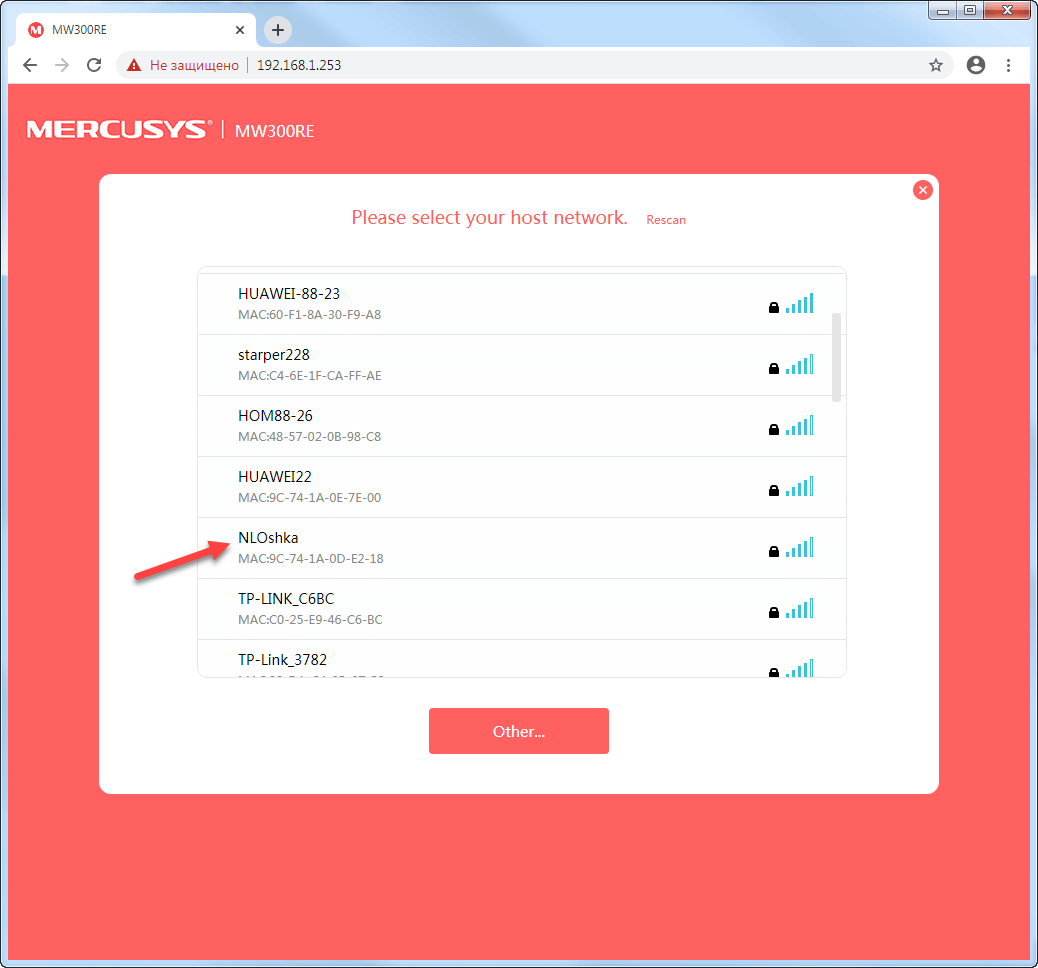
Task: Click the Mercusys logo
Action: pos(119,130)
